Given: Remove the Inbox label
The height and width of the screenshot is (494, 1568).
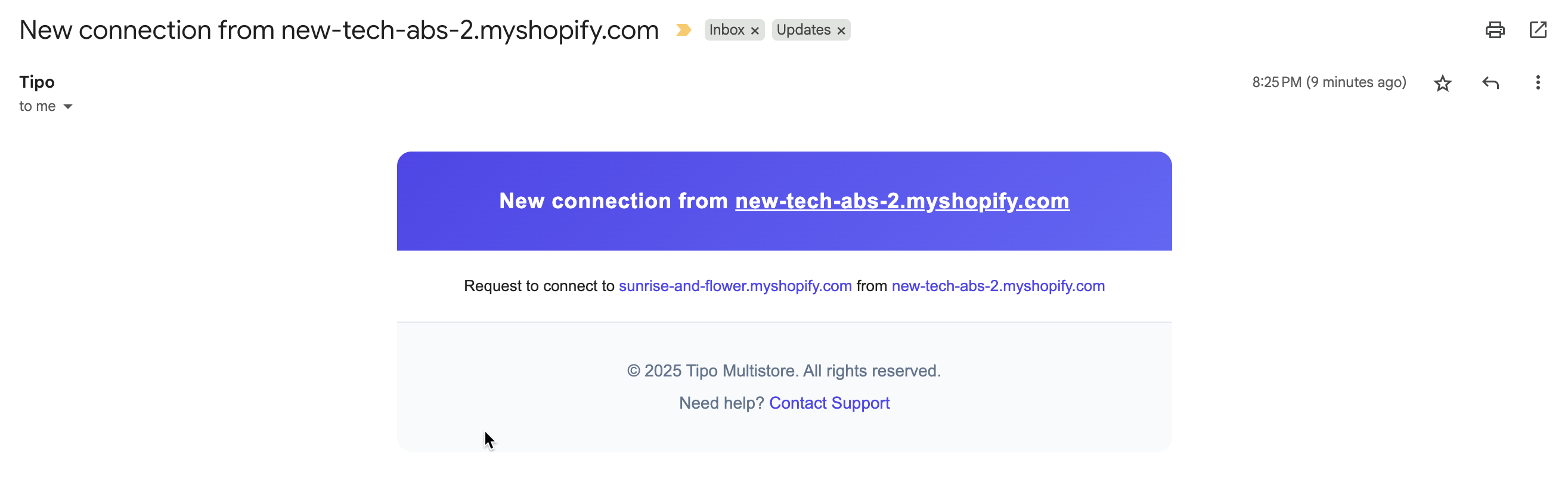Looking at the screenshot, I should click(x=755, y=30).
